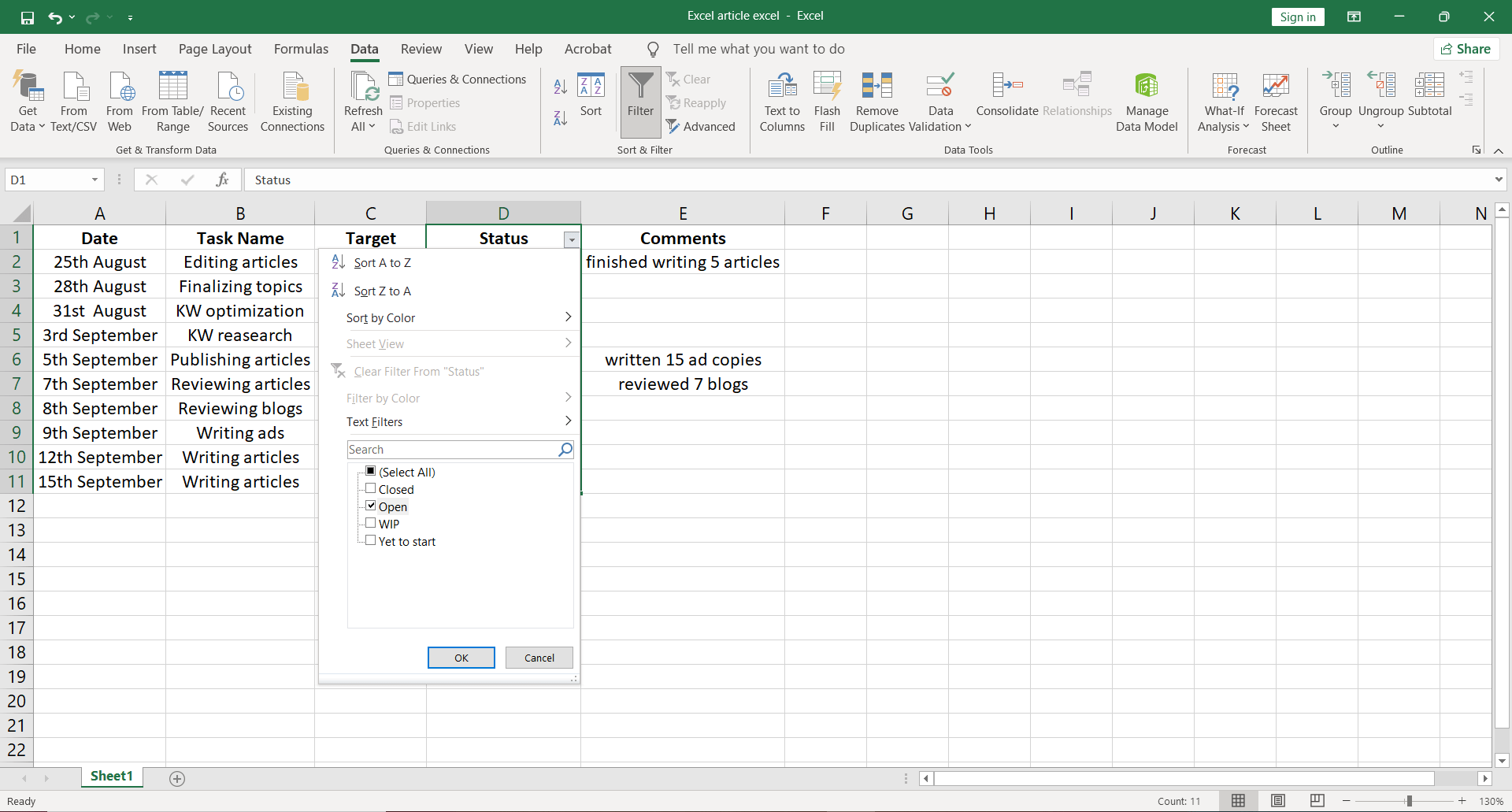Viewport: 1512px width, 812px height.
Task: Open the Status column filter dropdown arrow
Action: click(572, 239)
